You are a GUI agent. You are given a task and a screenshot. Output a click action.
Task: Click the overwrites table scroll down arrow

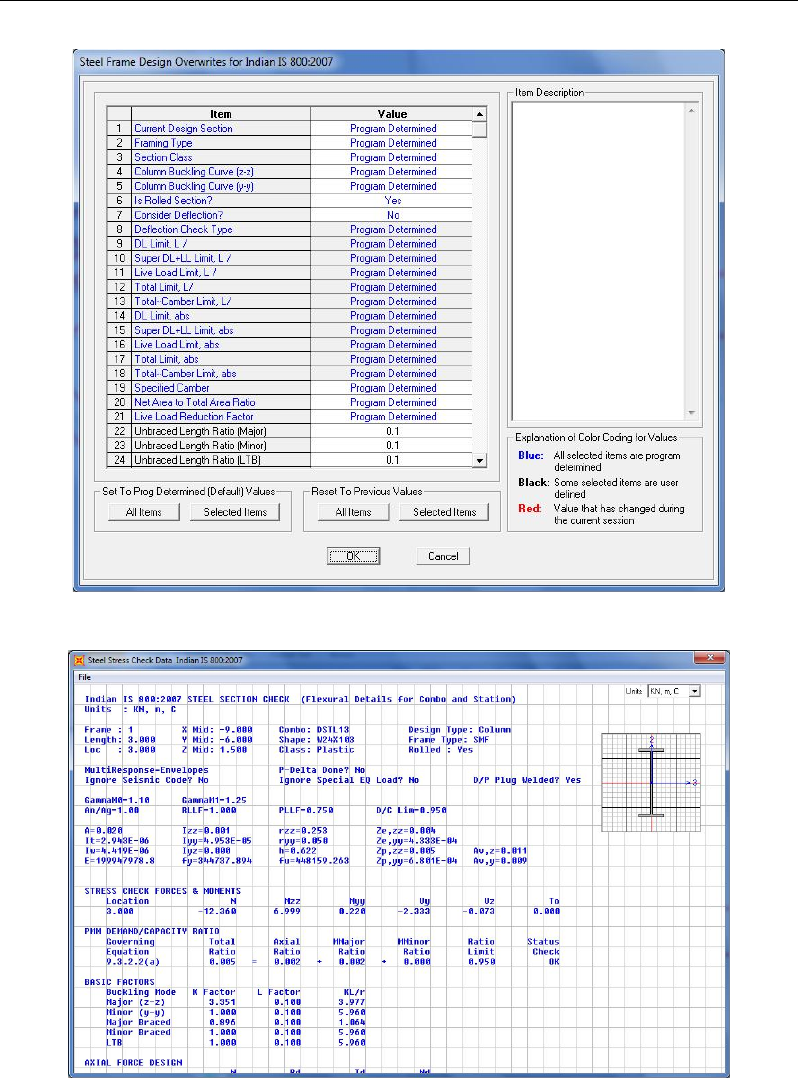coord(480,461)
